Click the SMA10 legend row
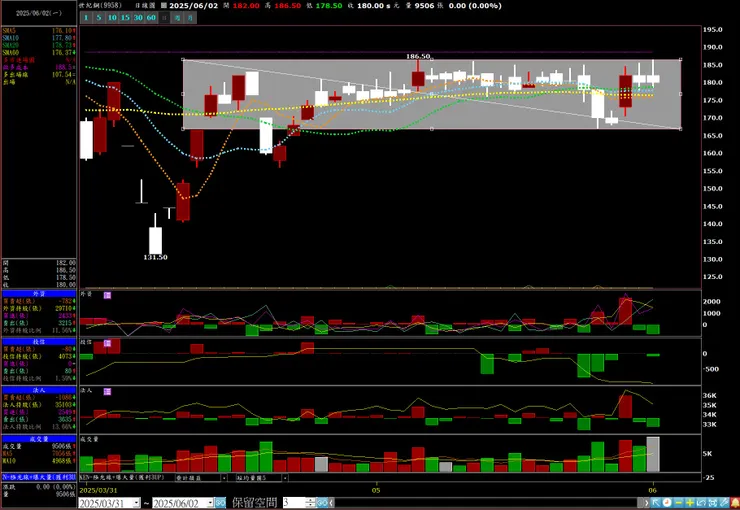Image resolution: width=740 pixels, height=510 pixels. click(39, 38)
